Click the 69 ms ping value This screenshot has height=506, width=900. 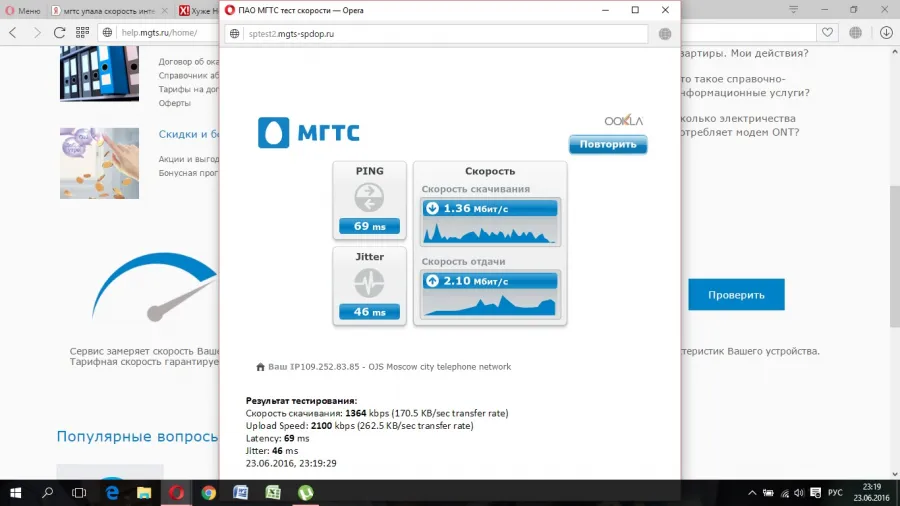(369, 226)
